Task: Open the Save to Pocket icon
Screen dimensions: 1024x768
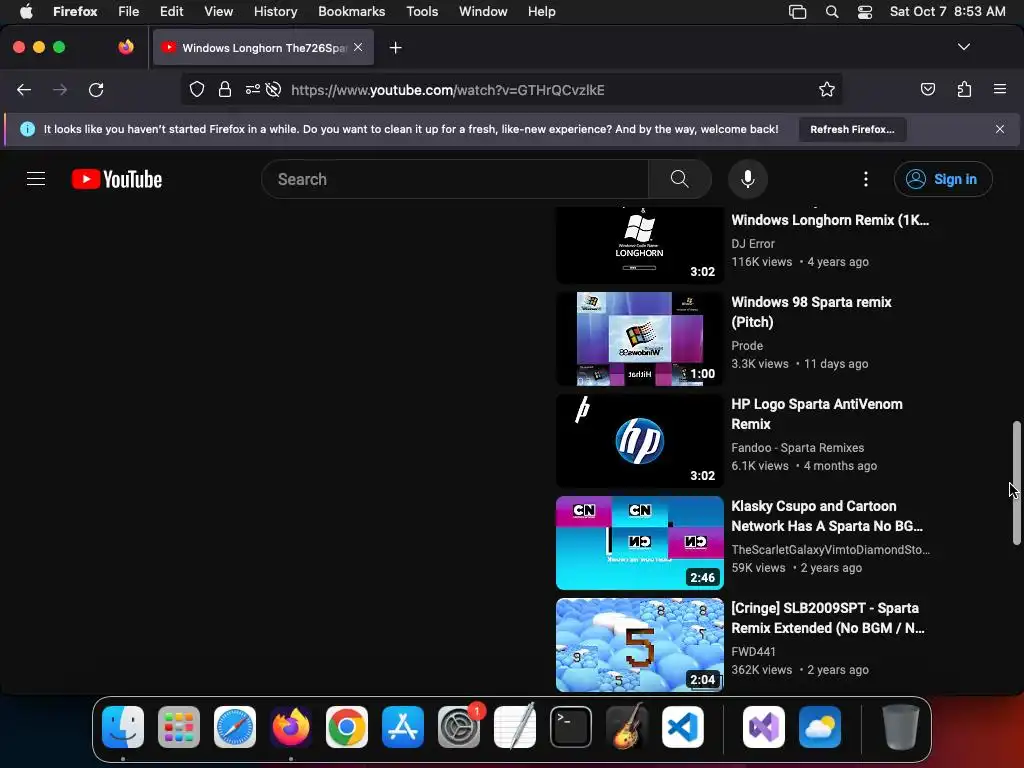Action: [927, 89]
